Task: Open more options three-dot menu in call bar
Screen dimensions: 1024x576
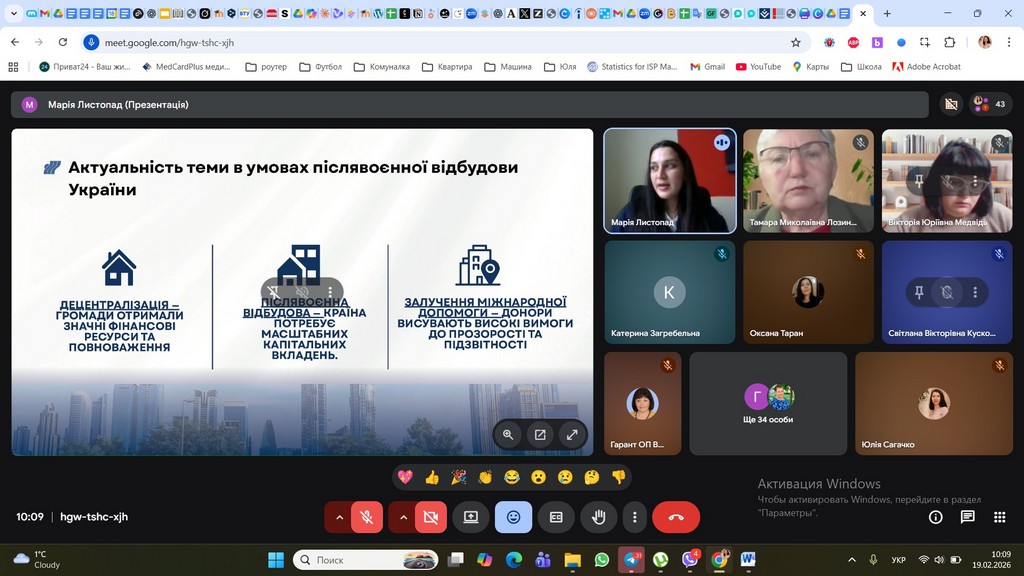Action: (x=635, y=517)
